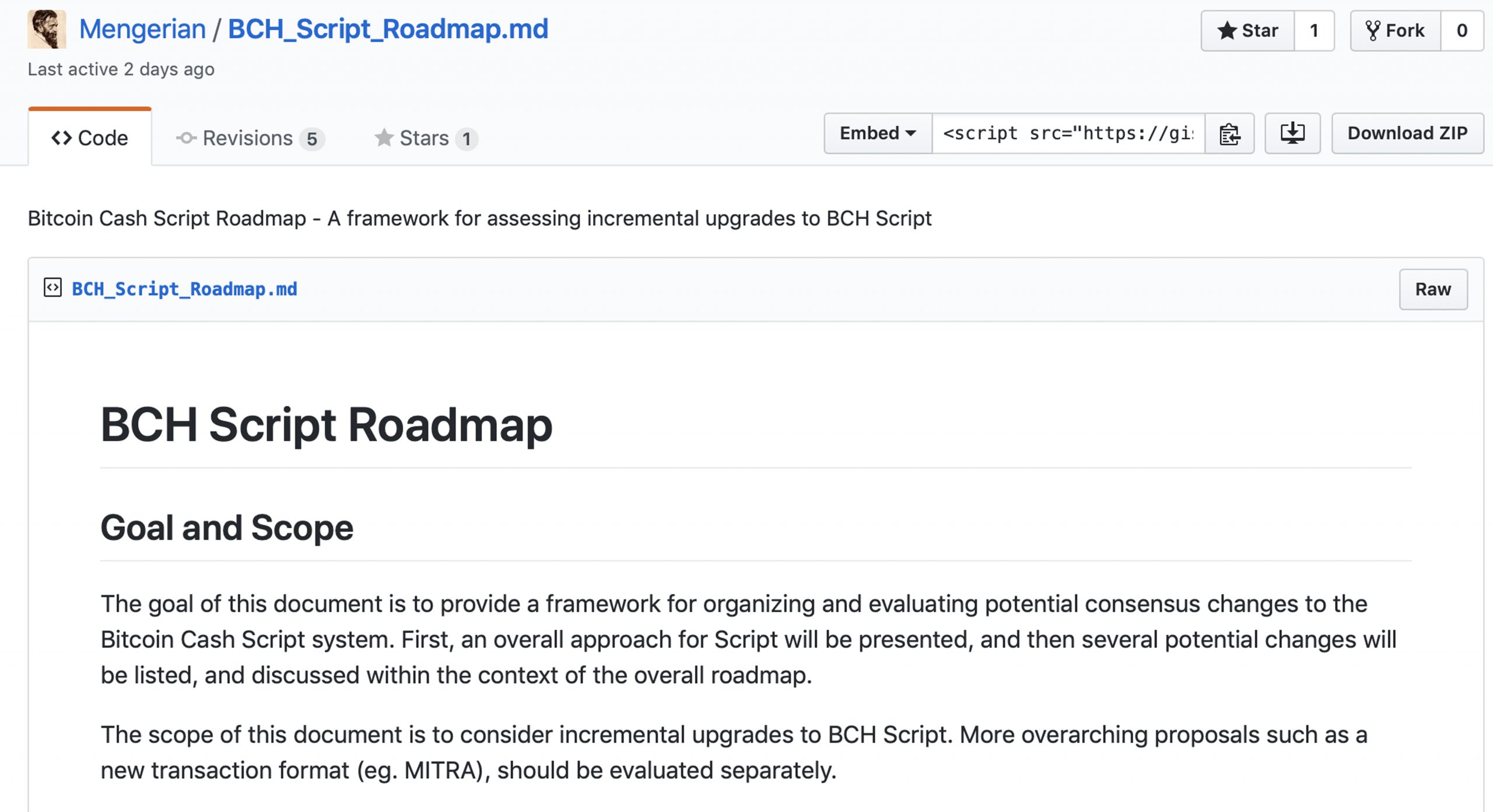
Task: Switch to the Revisions 5 tab
Action: 249,137
